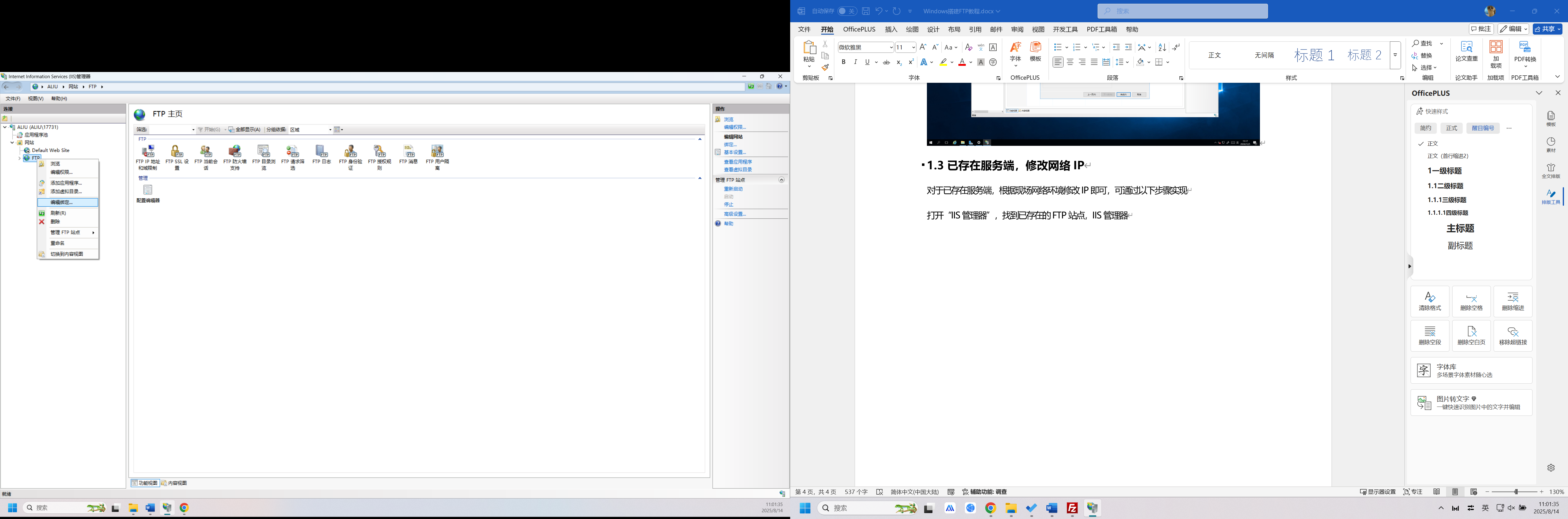Open the 筛选 filter combo box in IIS

[173, 130]
